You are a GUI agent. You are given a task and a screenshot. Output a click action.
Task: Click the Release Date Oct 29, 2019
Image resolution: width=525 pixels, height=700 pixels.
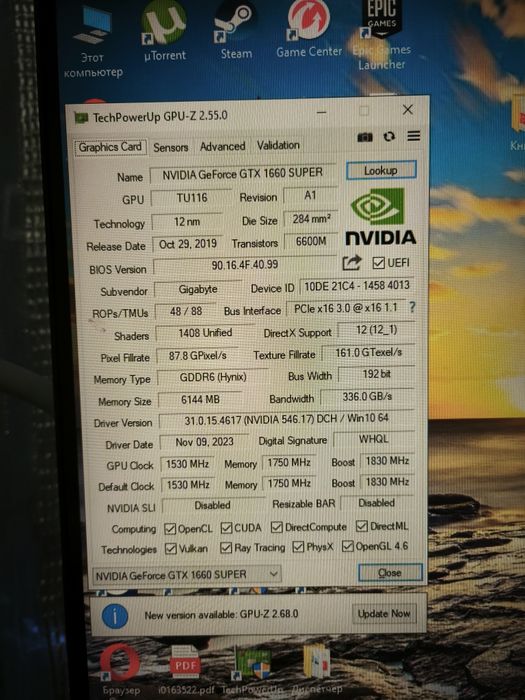click(188, 244)
